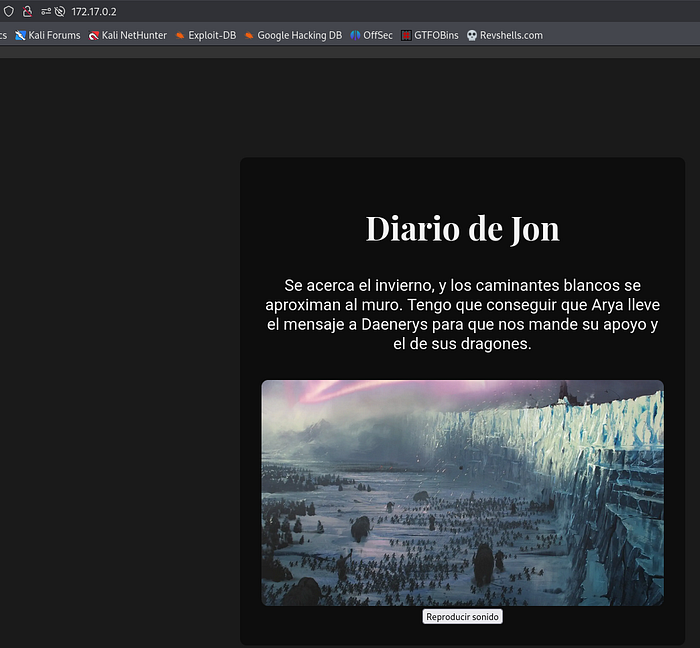700x648 pixels.
Task: Click the paragraph mentioning Arya and Daenerys
Action: [462, 315]
